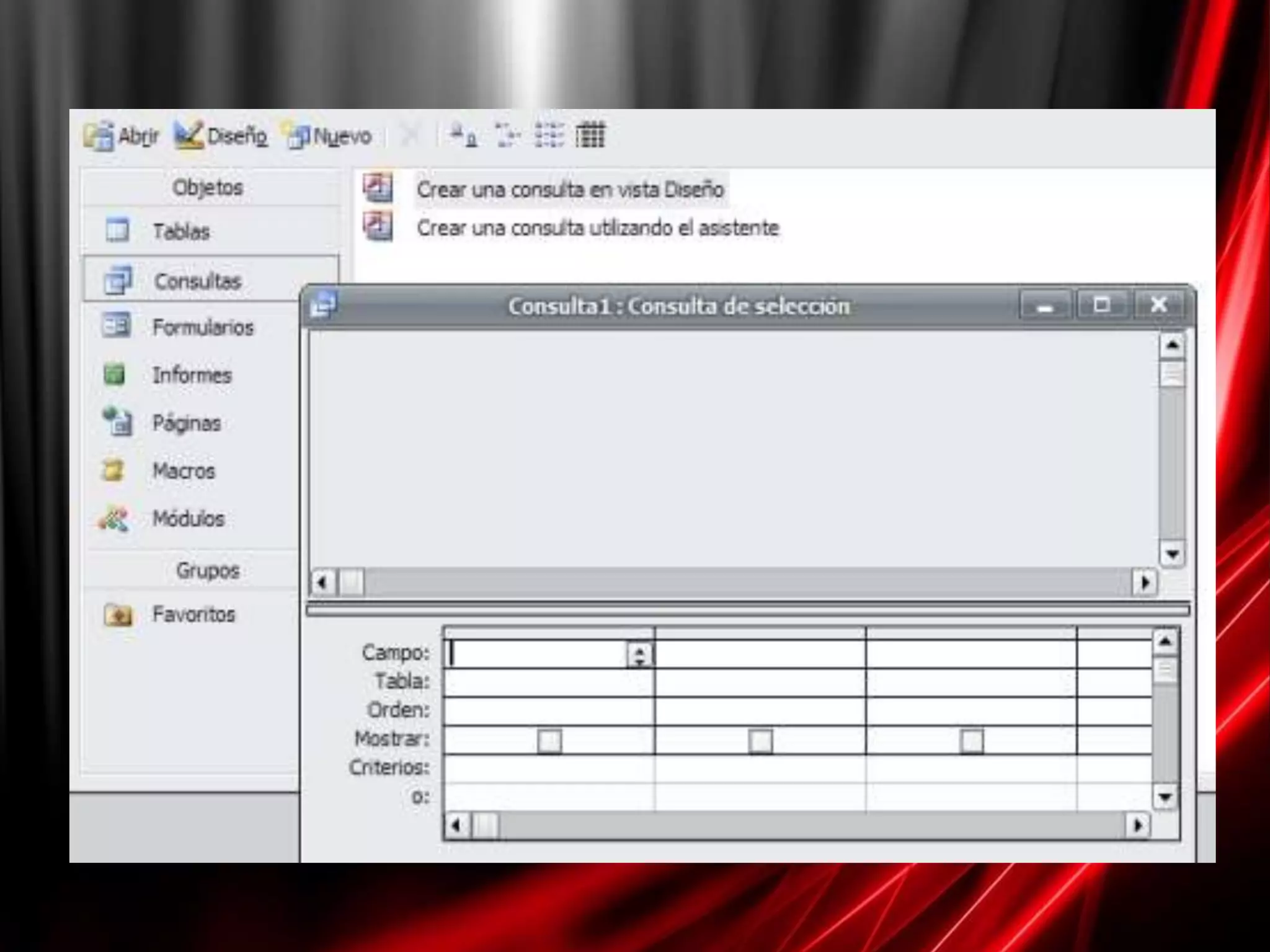Select Módulos in the objects list
Image resolution: width=1270 pixels, height=952 pixels.
(x=188, y=519)
